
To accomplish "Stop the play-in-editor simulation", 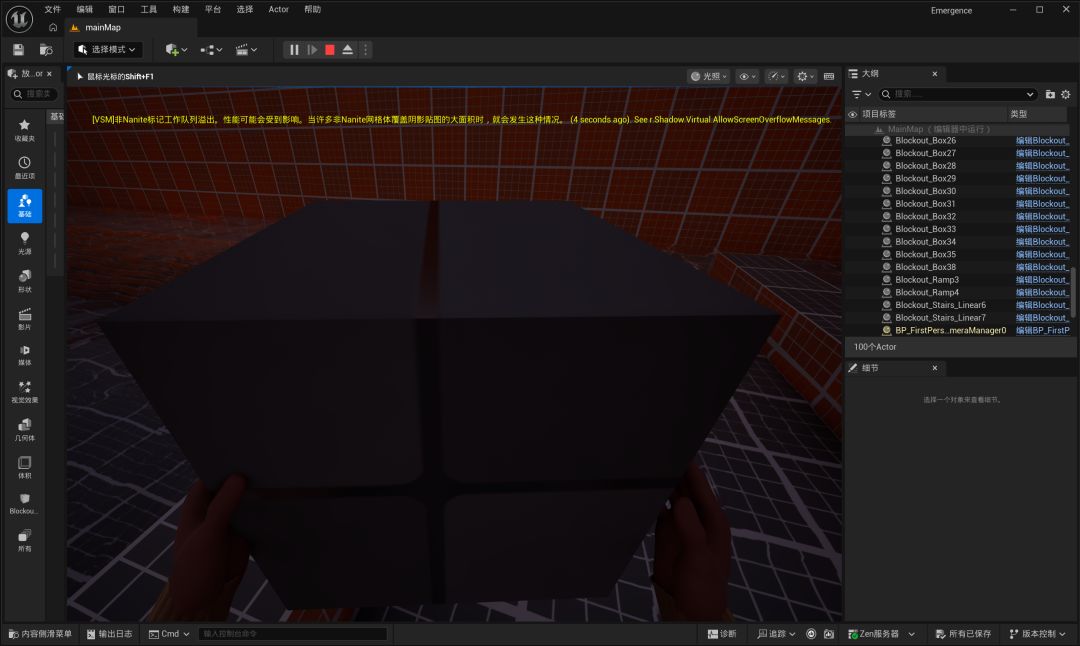I will click(x=330, y=50).
